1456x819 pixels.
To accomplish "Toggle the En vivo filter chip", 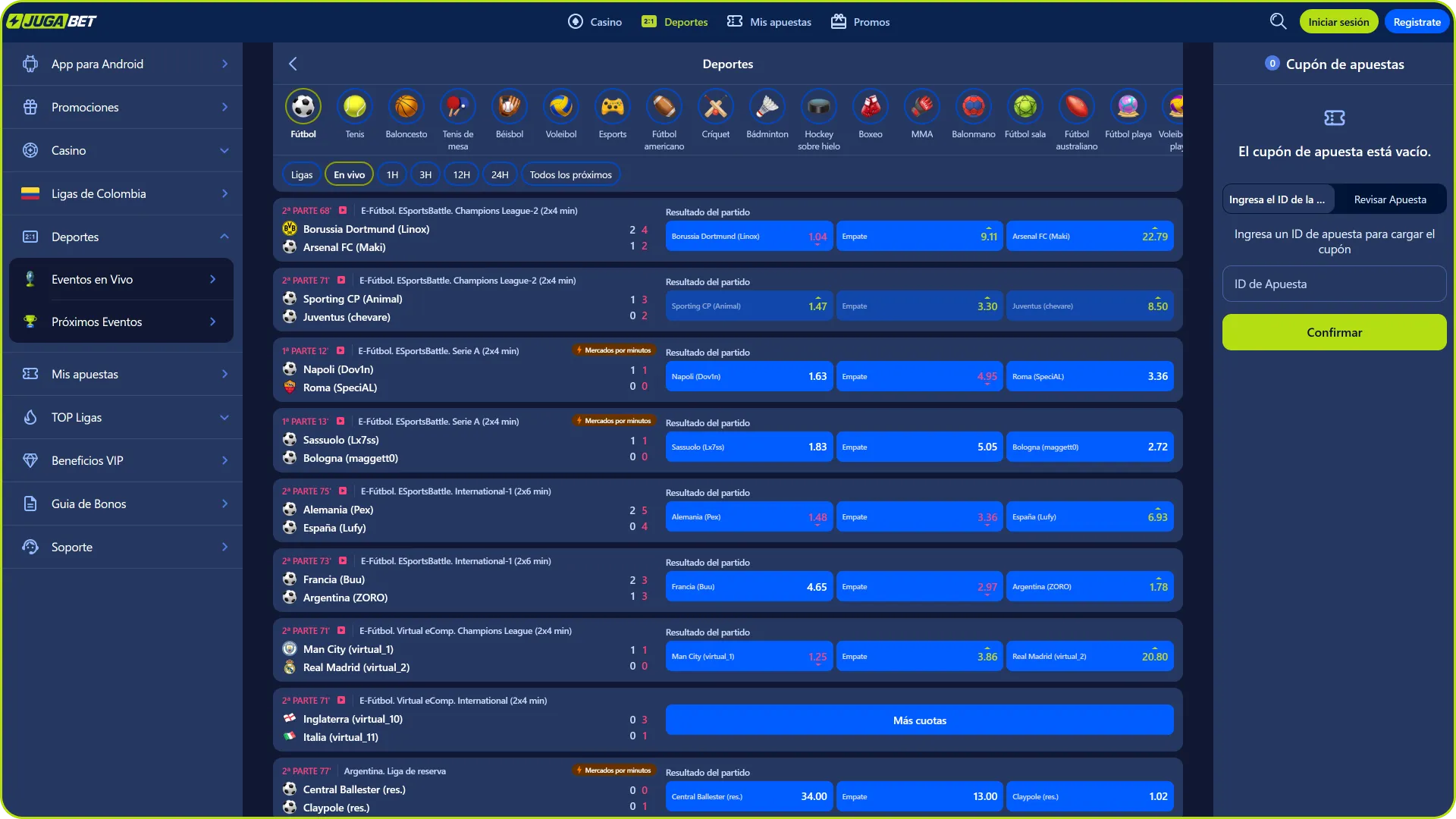I will coord(350,174).
